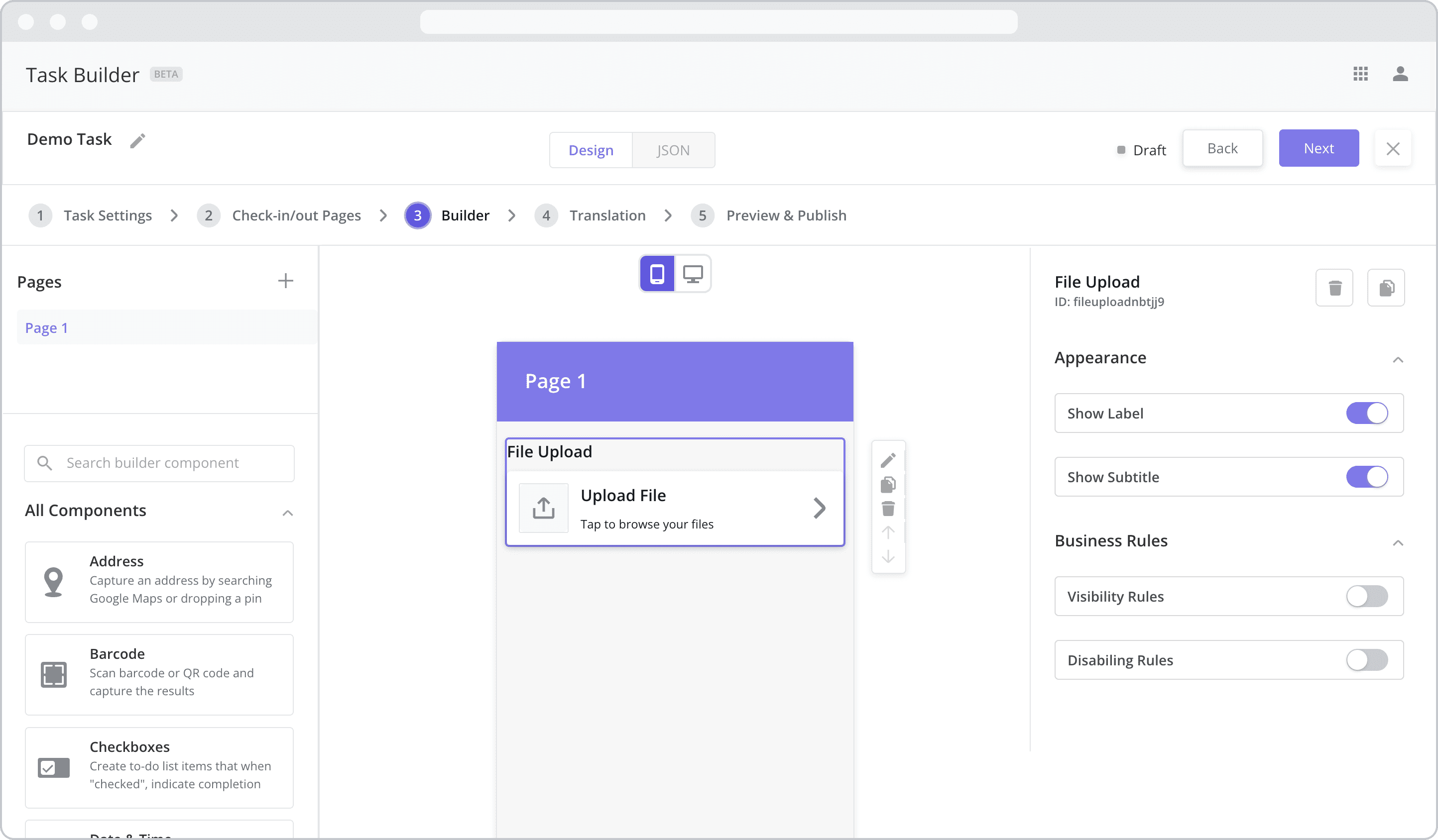The image size is (1438, 840).
Task: Switch to the JSON tab
Action: (x=673, y=150)
